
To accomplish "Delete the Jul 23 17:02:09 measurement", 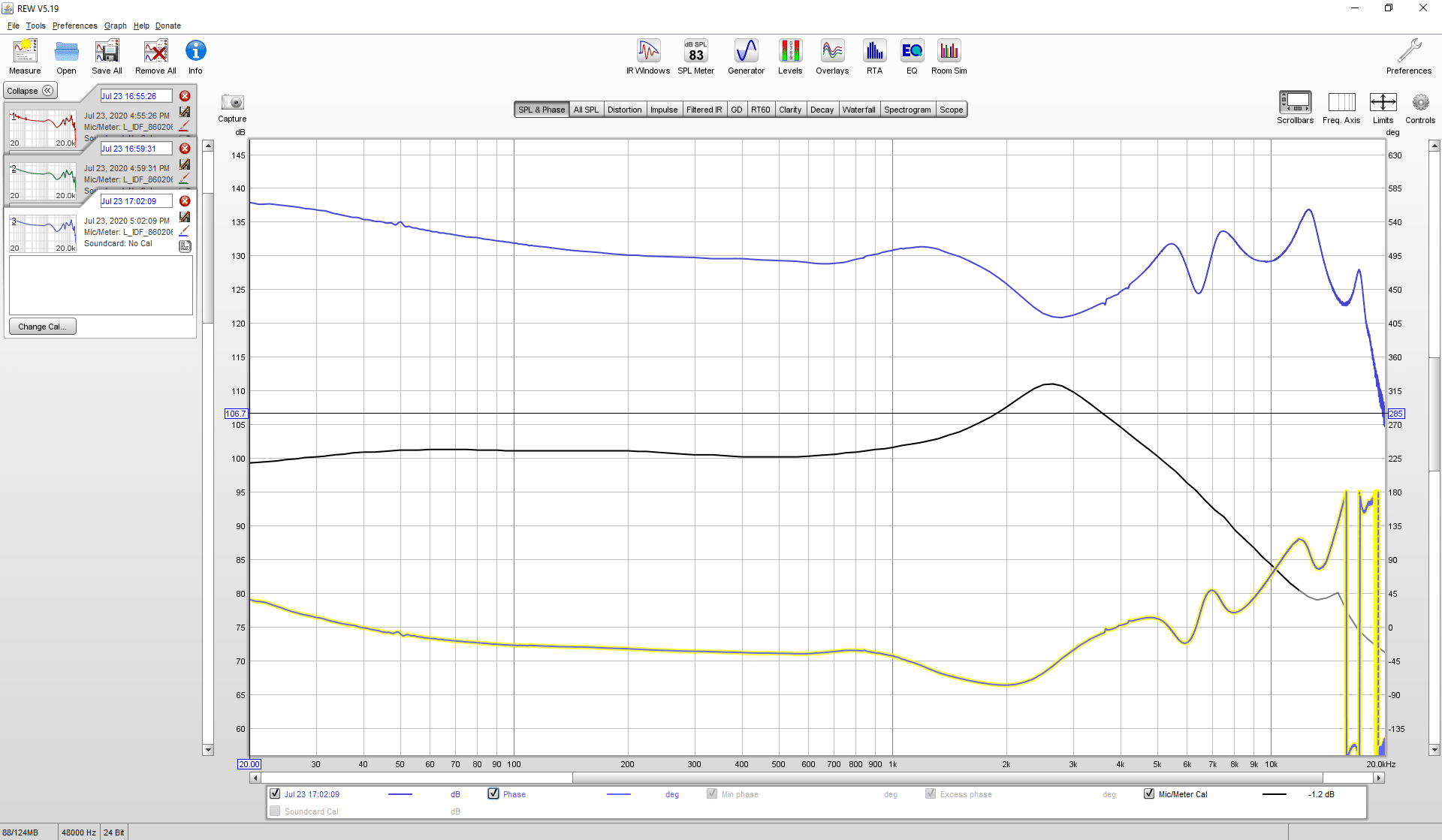I will pyautogui.click(x=185, y=201).
